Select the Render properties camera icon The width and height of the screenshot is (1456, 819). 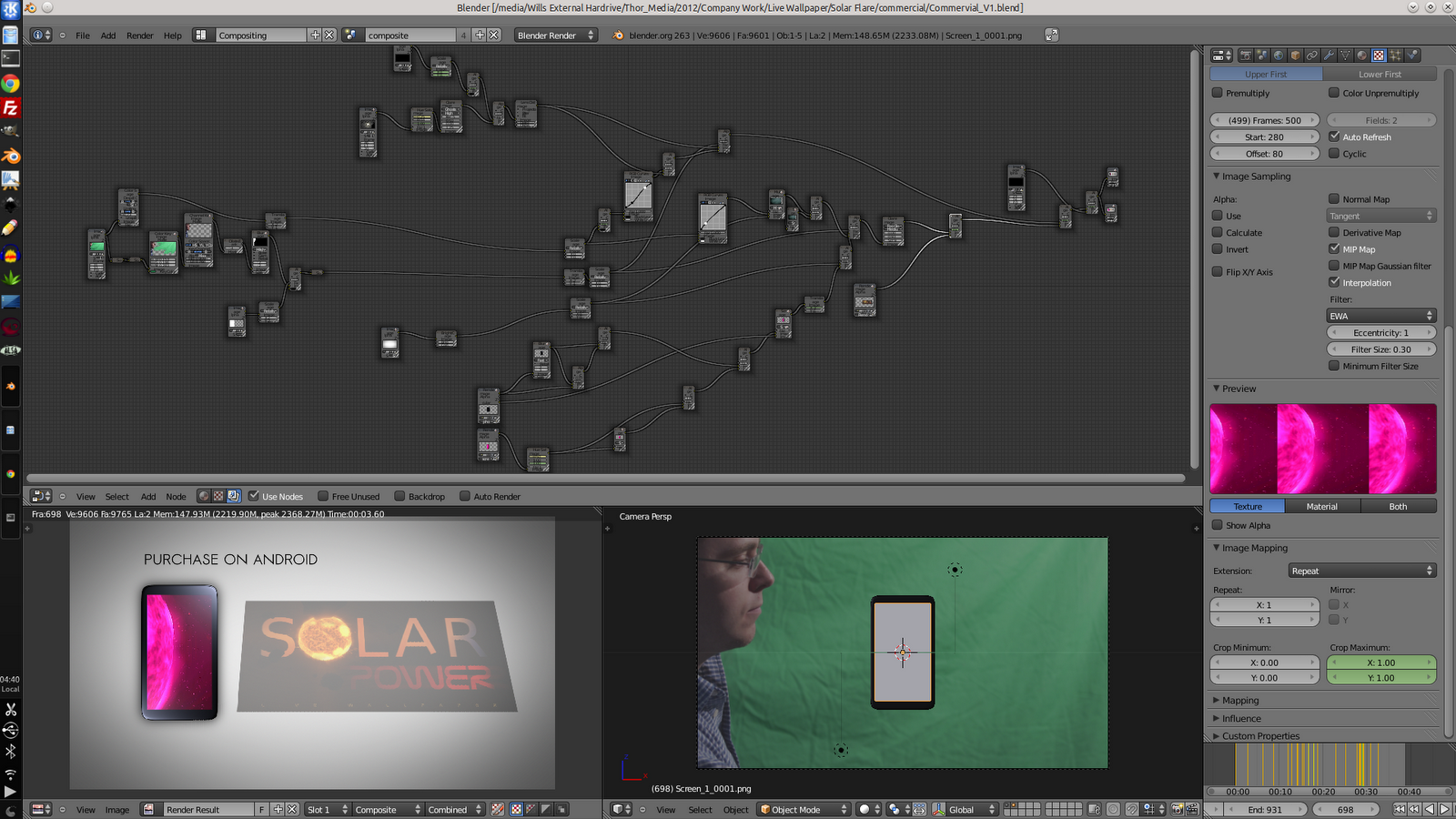tap(1246, 55)
